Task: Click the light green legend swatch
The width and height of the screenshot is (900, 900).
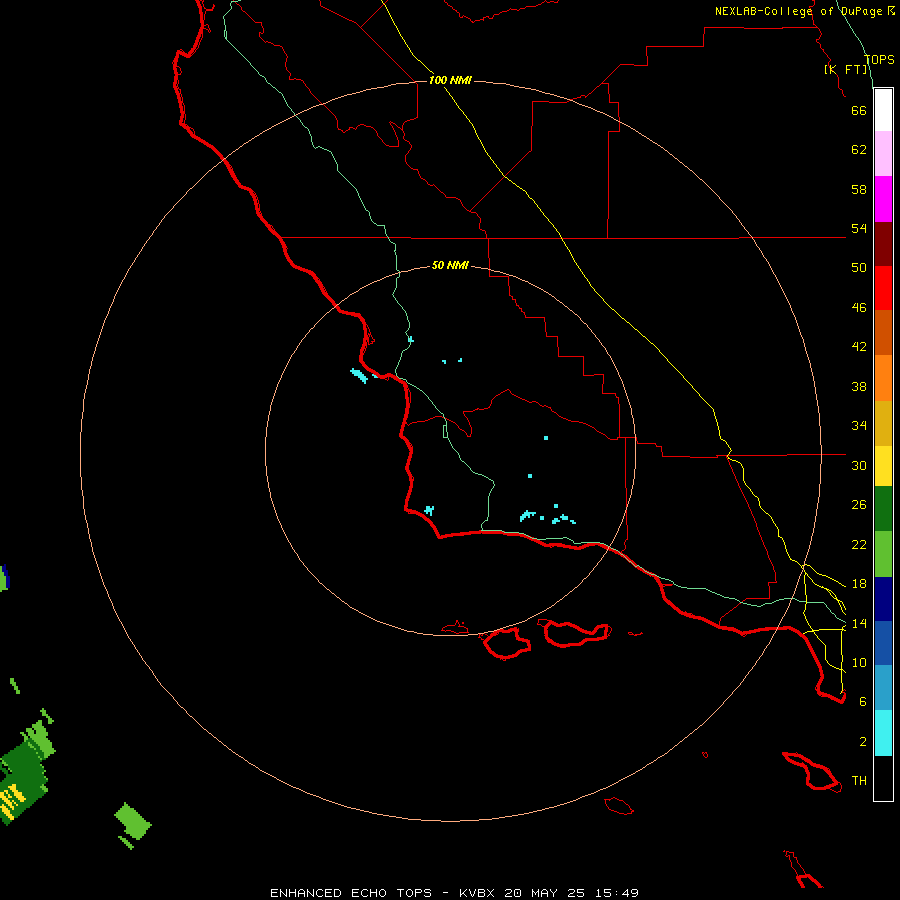Action: pos(883,554)
